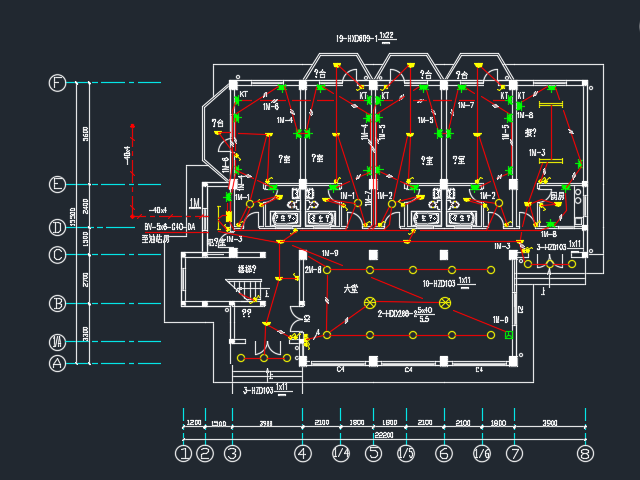This screenshot has width=640, height=480.
Task: Click the 大堂 room label
Action: [x=351, y=289]
